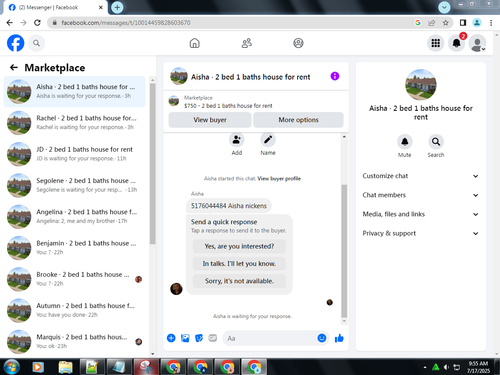
Task: Click the message text field Aa
Action: [270, 338]
